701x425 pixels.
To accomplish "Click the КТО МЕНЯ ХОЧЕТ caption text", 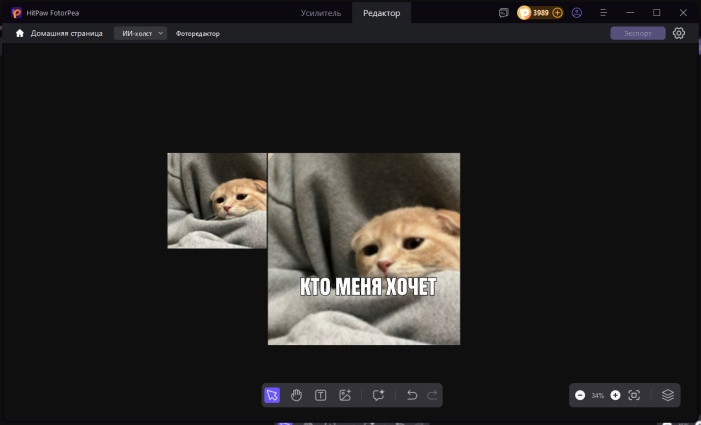I will pyautogui.click(x=368, y=286).
